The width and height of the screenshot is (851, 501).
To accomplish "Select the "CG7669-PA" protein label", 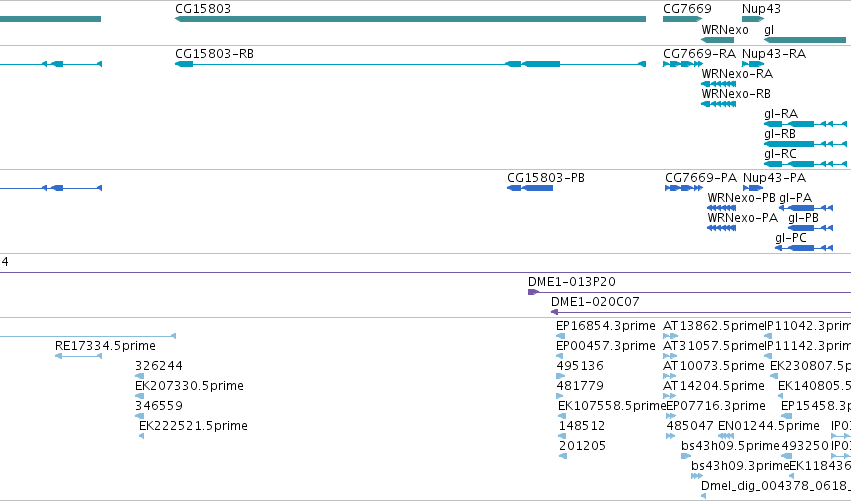I will point(701,178).
